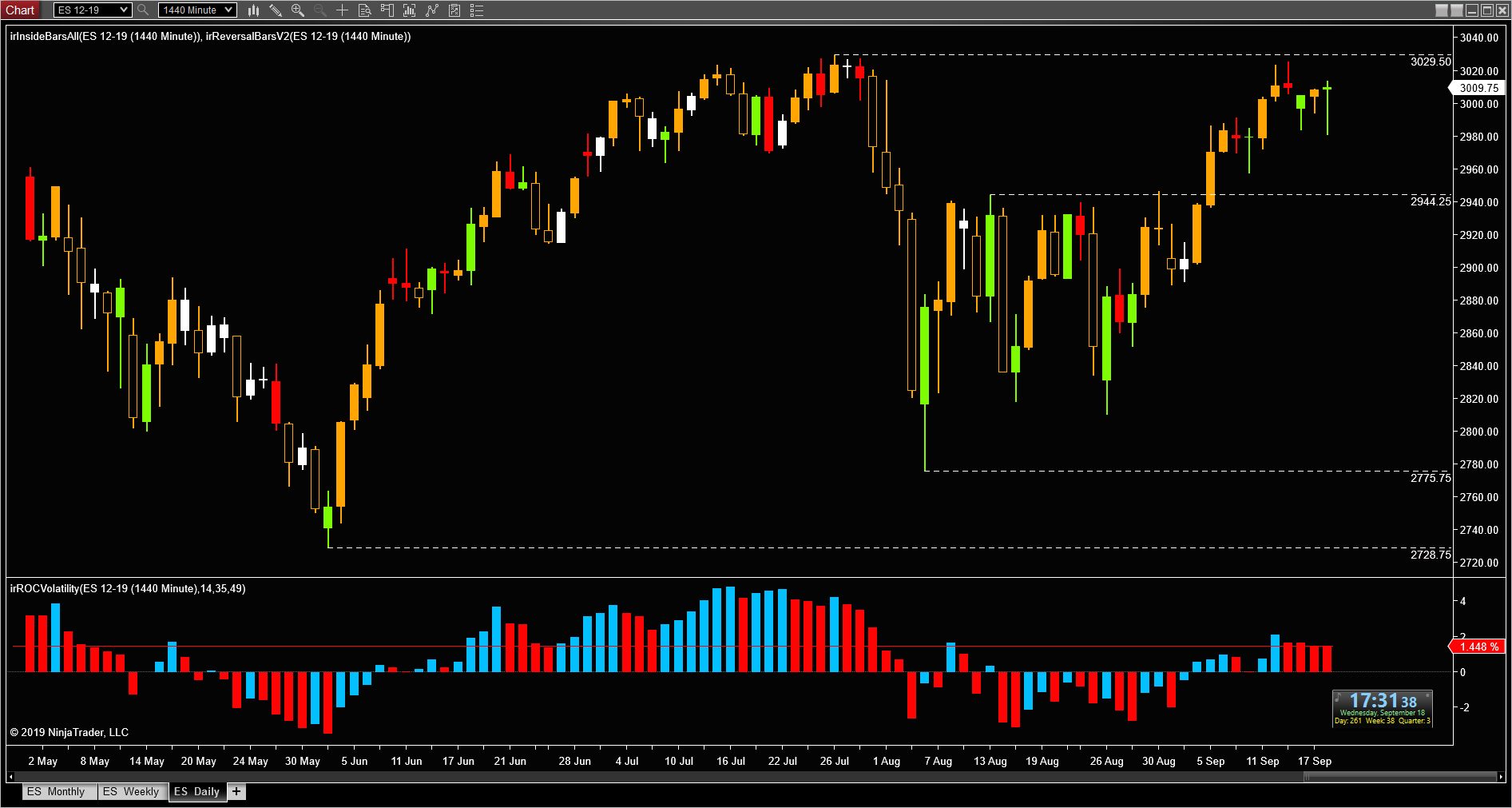Click the zoom out magnifier icon

[x=320, y=10]
